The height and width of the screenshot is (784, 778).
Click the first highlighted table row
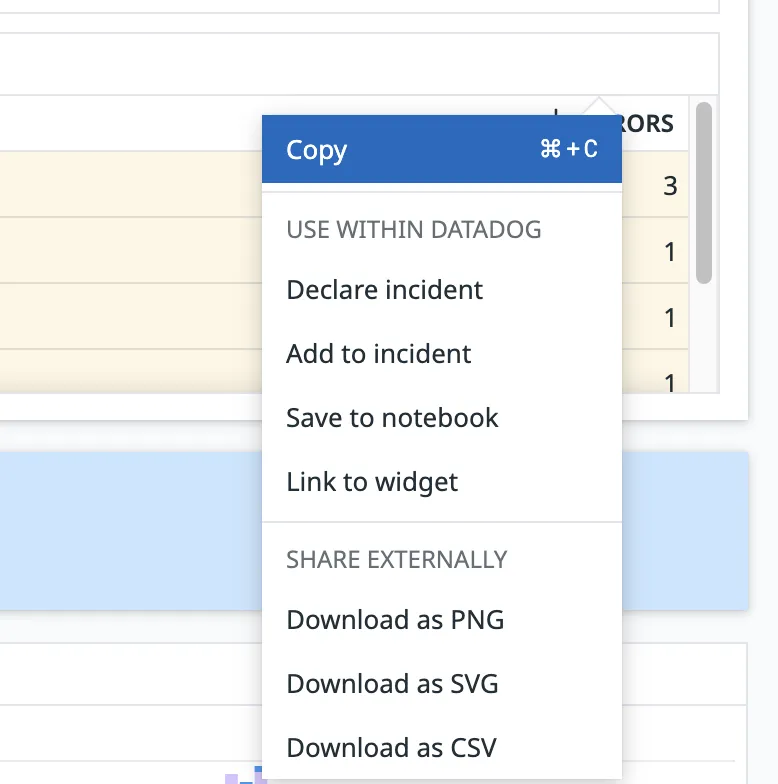tap(130, 185)
